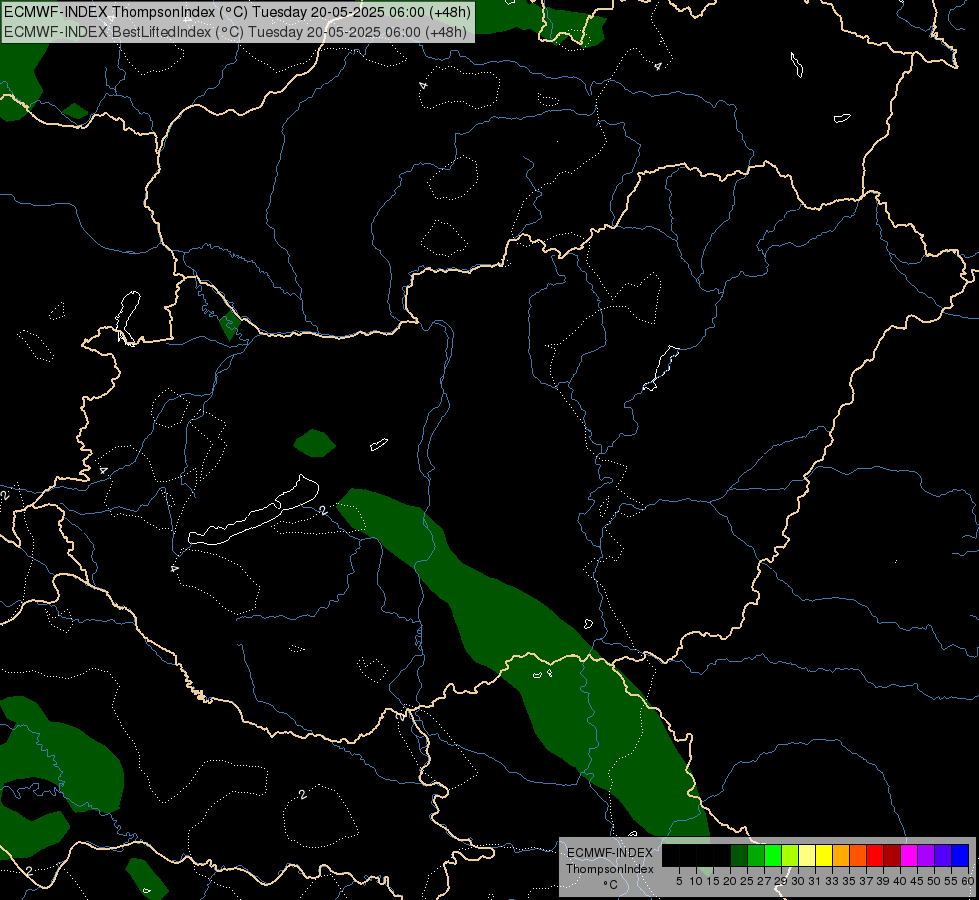Click the legend tick value 30

coord(798,881)
